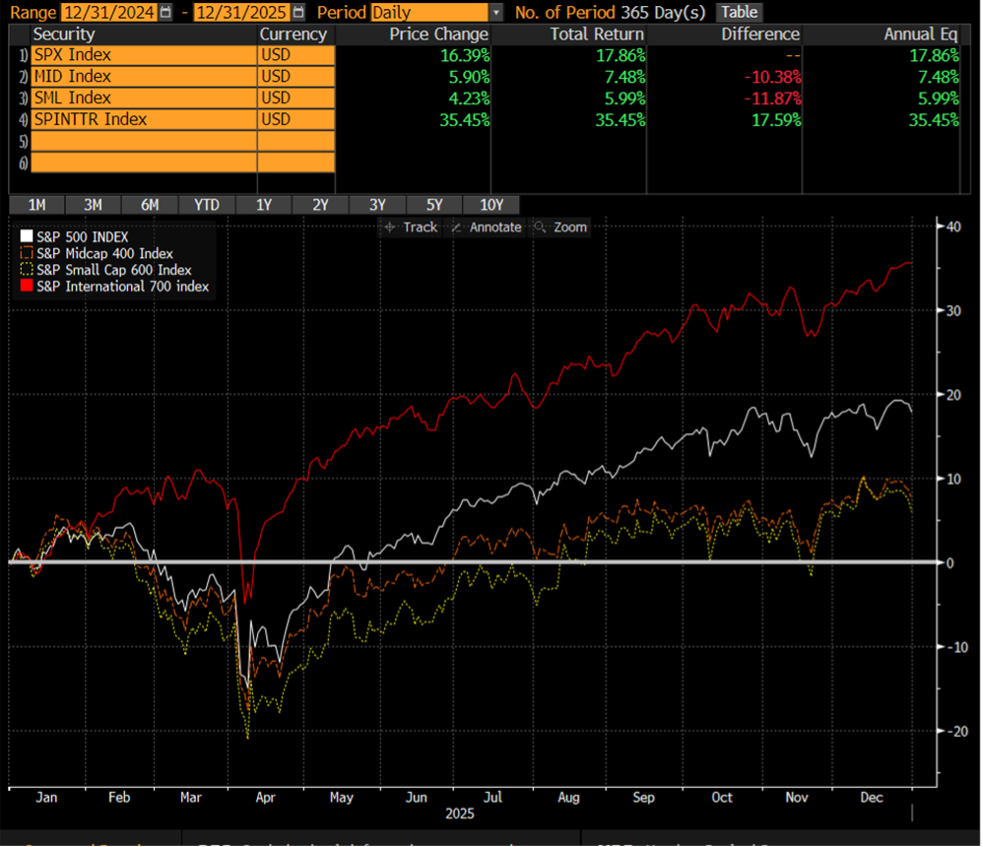This screenshot has width=983, height=847.
Task: Open calendar picker for end date 12/31/2025
Action: point(299,12)
